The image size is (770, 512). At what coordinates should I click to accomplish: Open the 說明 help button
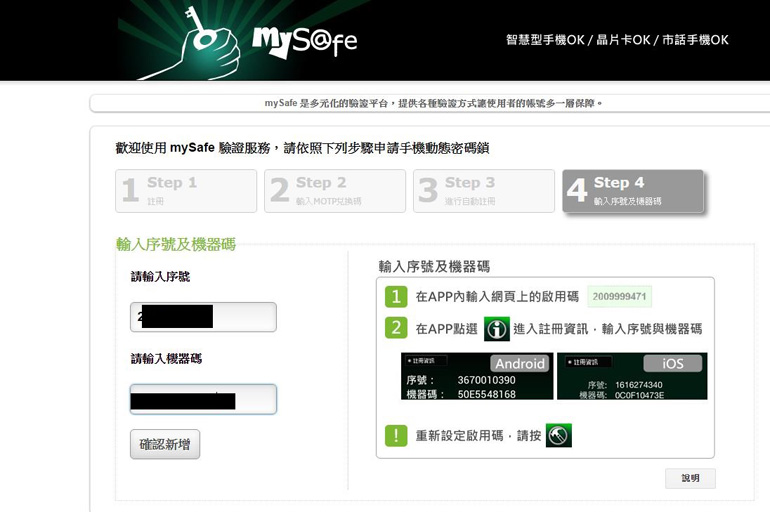(690, 478)
